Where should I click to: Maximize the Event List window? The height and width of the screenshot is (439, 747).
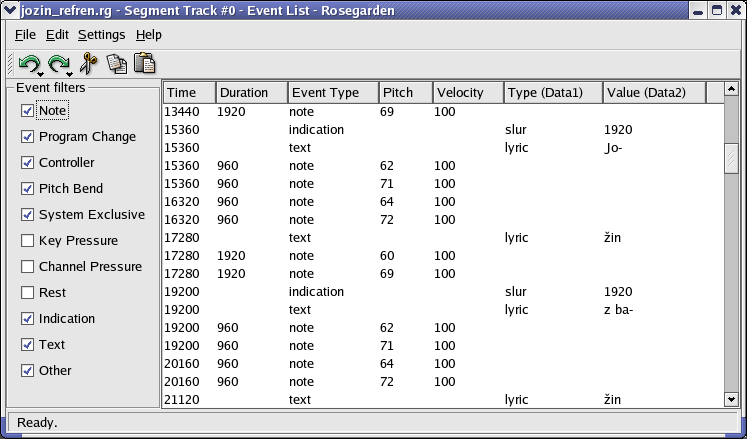coord(717,10)
